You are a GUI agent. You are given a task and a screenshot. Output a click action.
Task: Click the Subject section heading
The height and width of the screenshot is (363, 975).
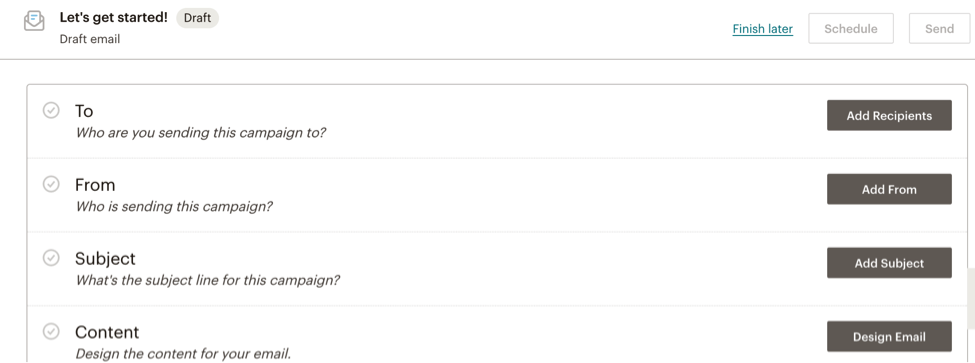pyautogui.click(x=105, y=259)
